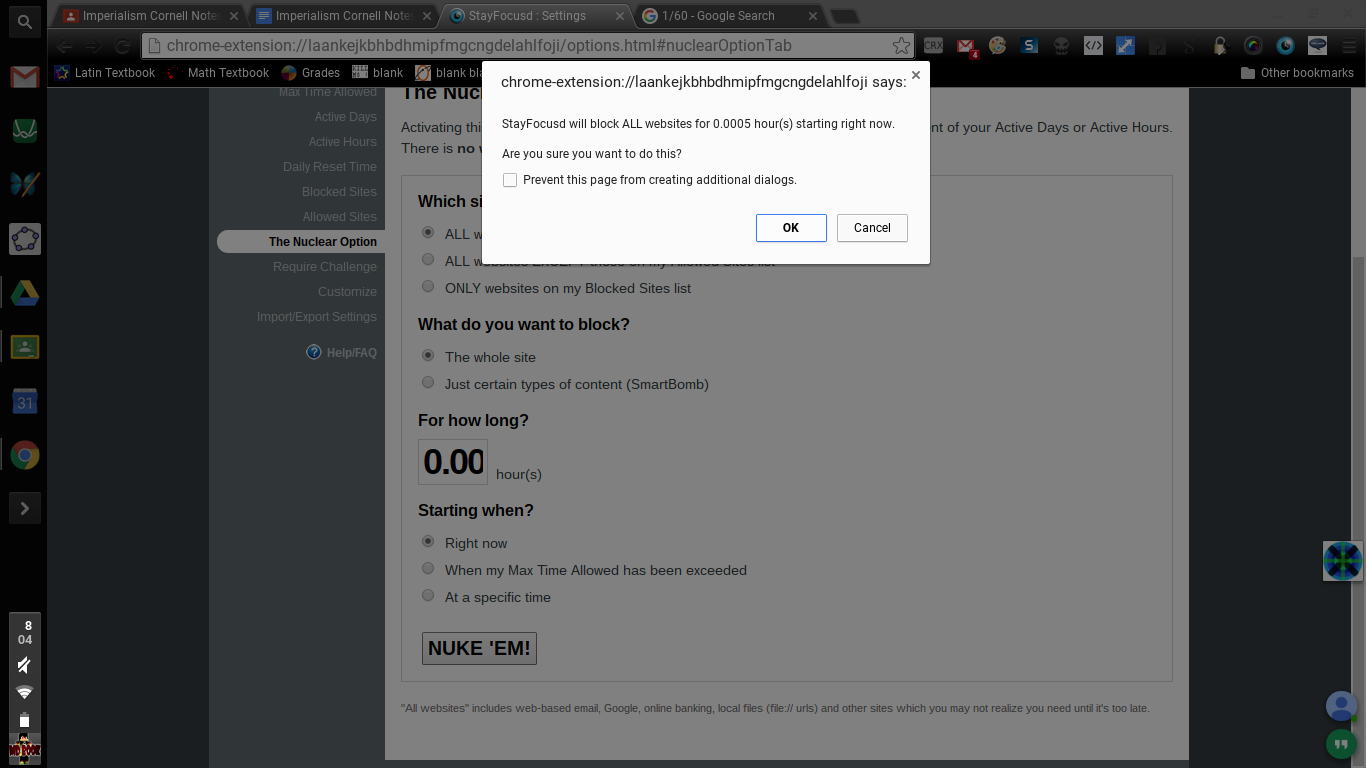Click the blue resize arrows extension icon

[1125, 45]
